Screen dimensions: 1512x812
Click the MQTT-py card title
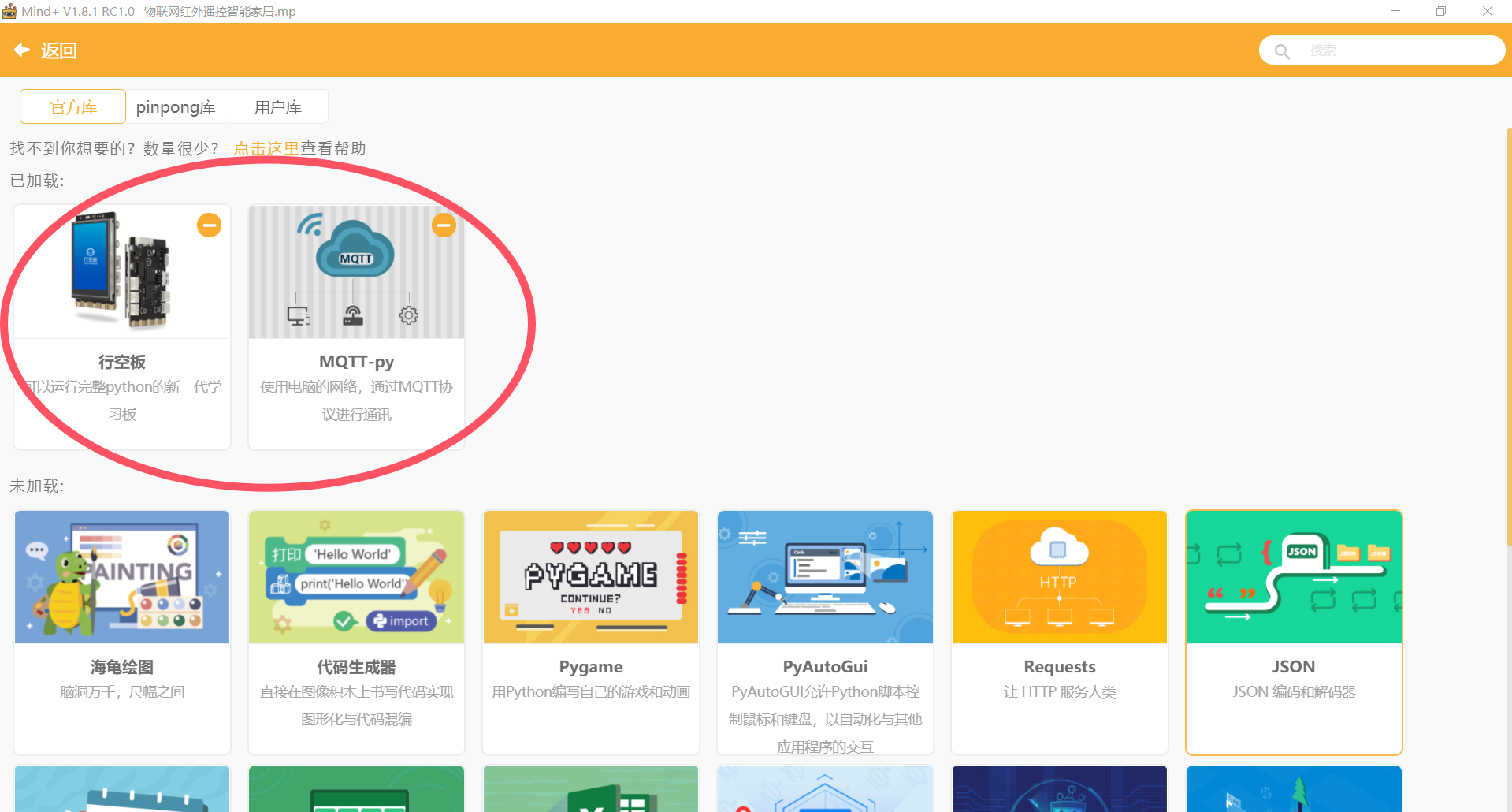point(356,362)
